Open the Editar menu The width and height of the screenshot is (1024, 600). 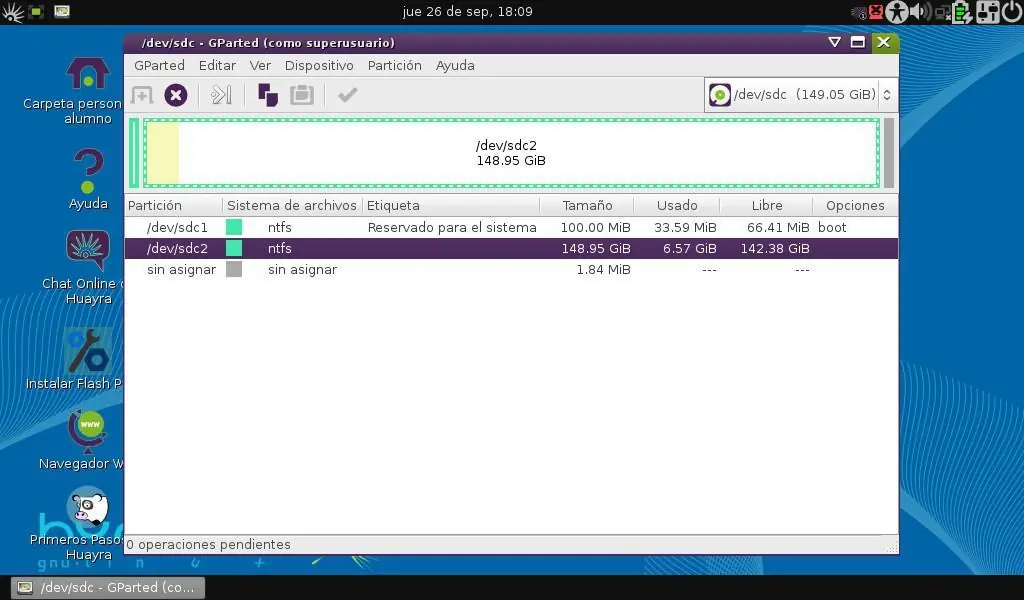pyautogui.click(x=217, y=65)
